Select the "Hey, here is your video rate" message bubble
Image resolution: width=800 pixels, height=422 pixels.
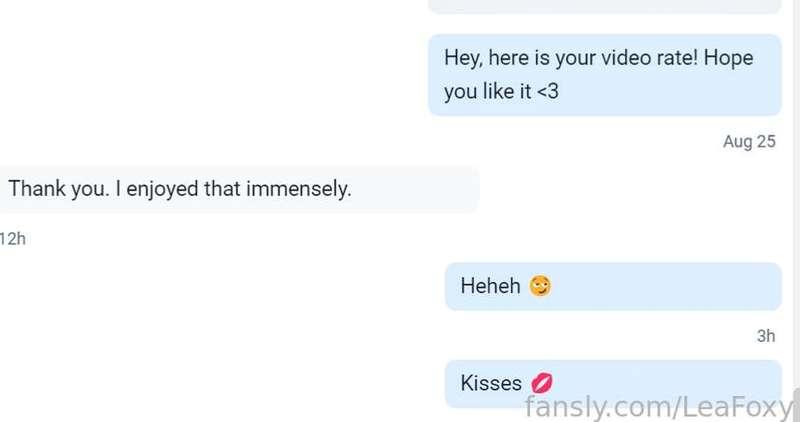(x=605, y=75)
